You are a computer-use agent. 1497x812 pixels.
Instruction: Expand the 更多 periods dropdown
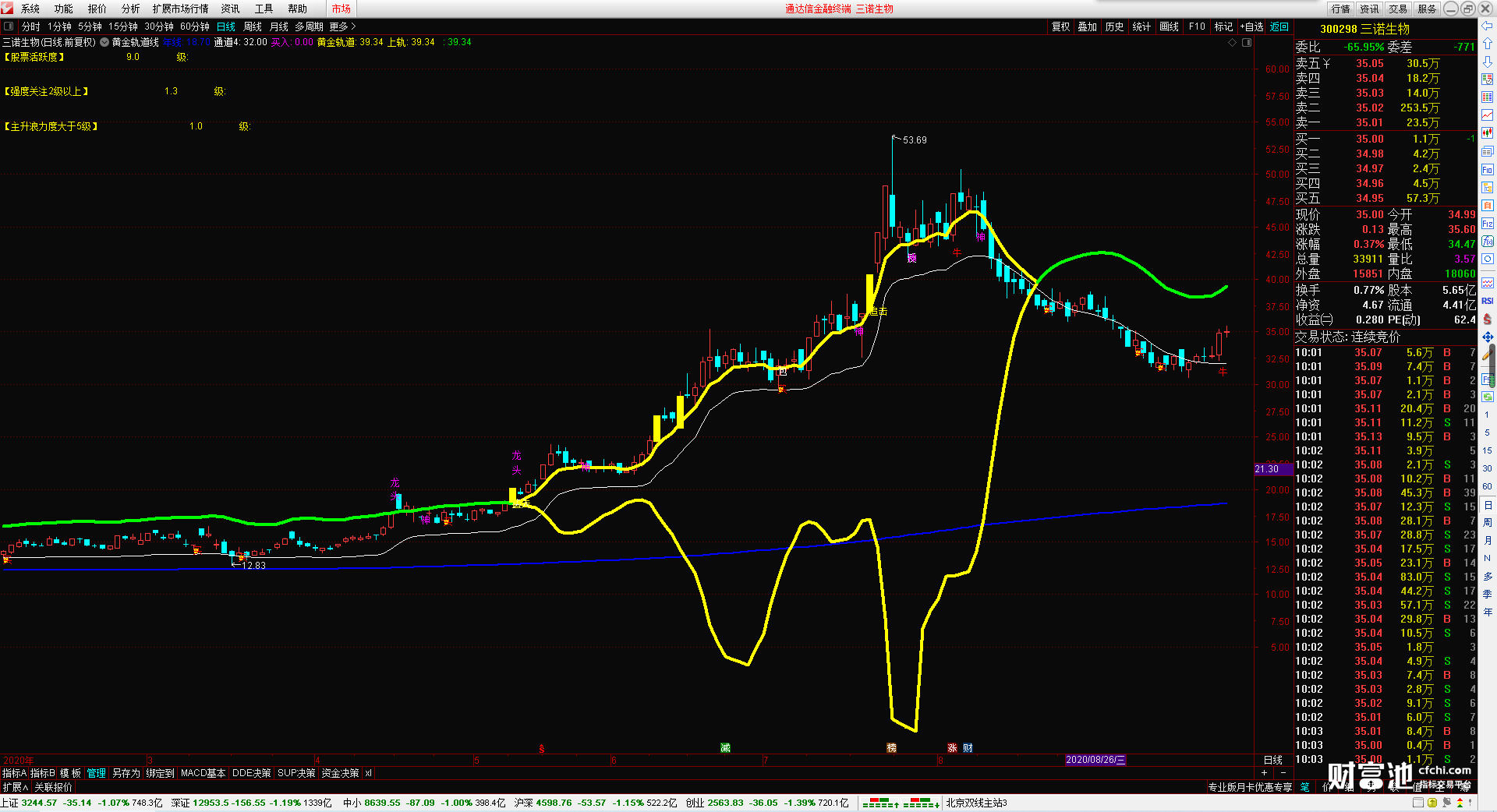[x=342, y=26]
